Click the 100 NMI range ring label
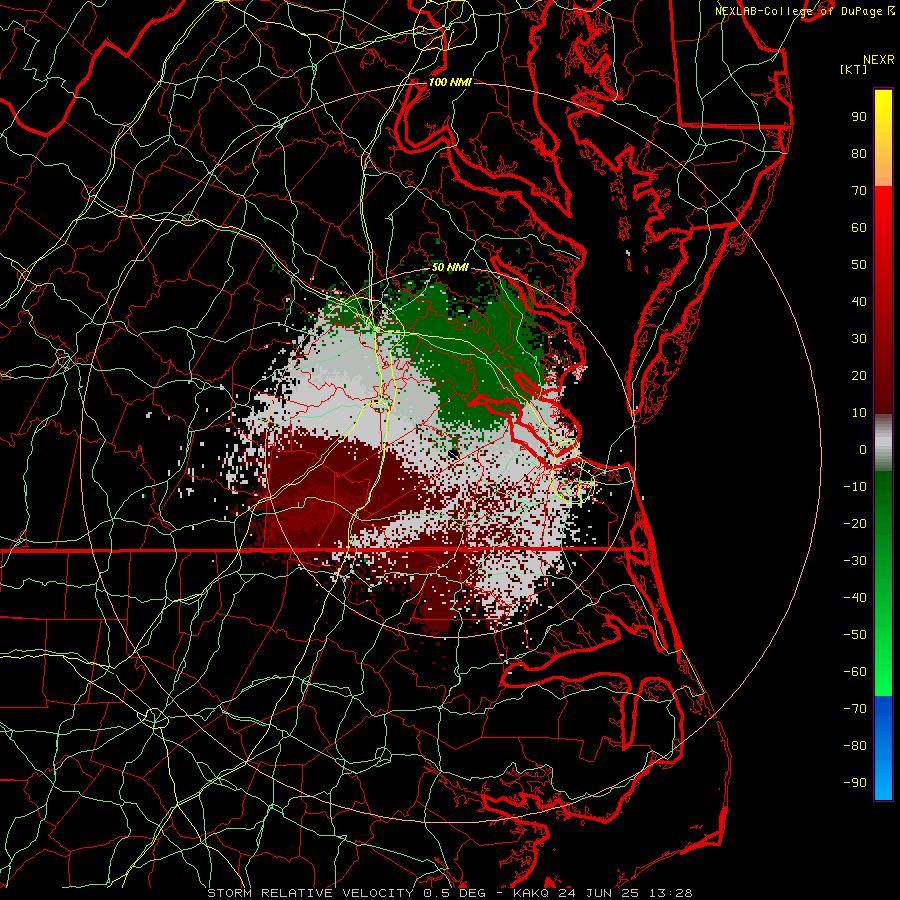900x900 pixels. (x=450, y=82)
